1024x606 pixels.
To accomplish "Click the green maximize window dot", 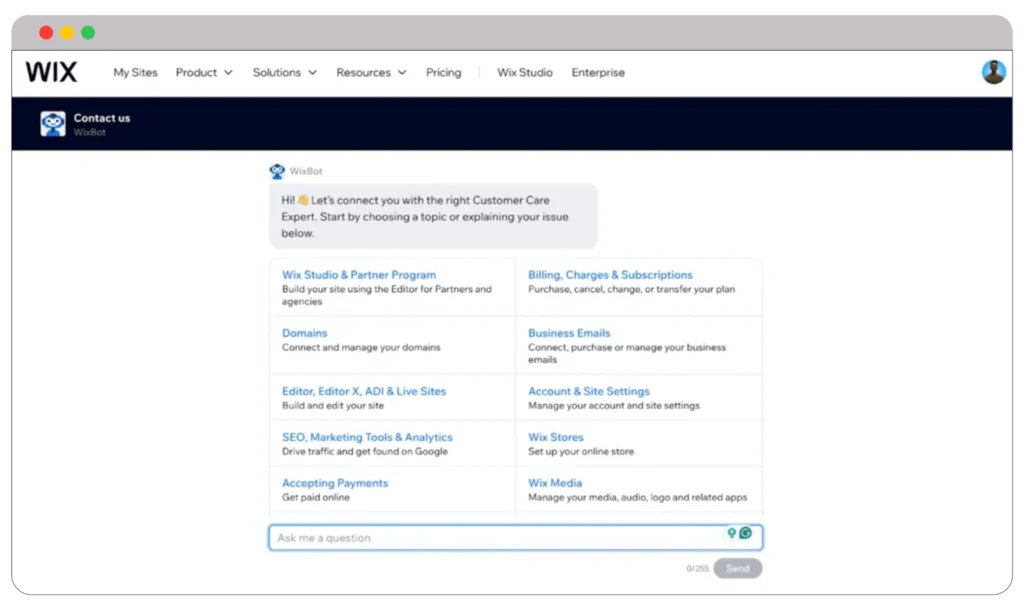I will pyautogui.click(x=88, y=33).
